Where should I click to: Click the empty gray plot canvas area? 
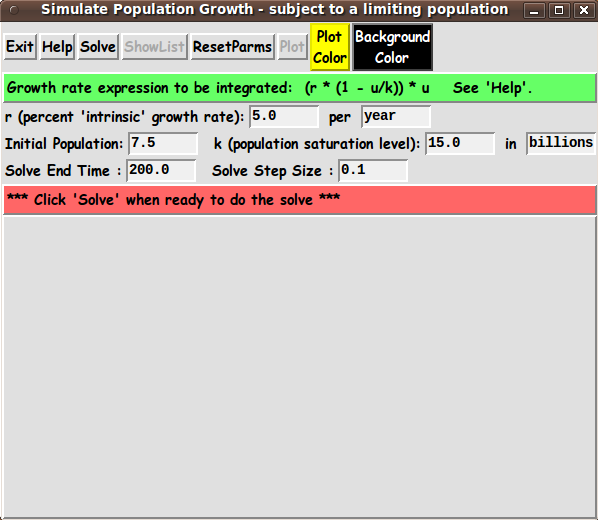click(x=299, y=367)
